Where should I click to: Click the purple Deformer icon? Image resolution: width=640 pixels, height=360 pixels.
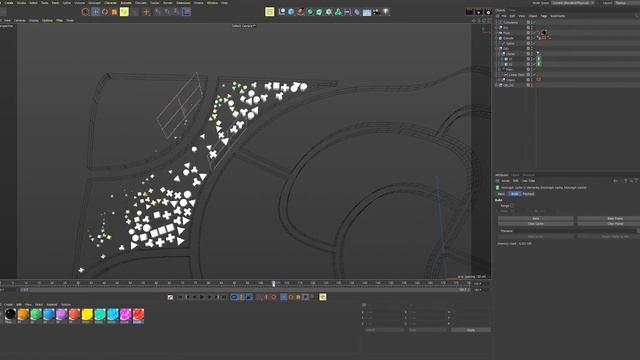pos(357,12)
